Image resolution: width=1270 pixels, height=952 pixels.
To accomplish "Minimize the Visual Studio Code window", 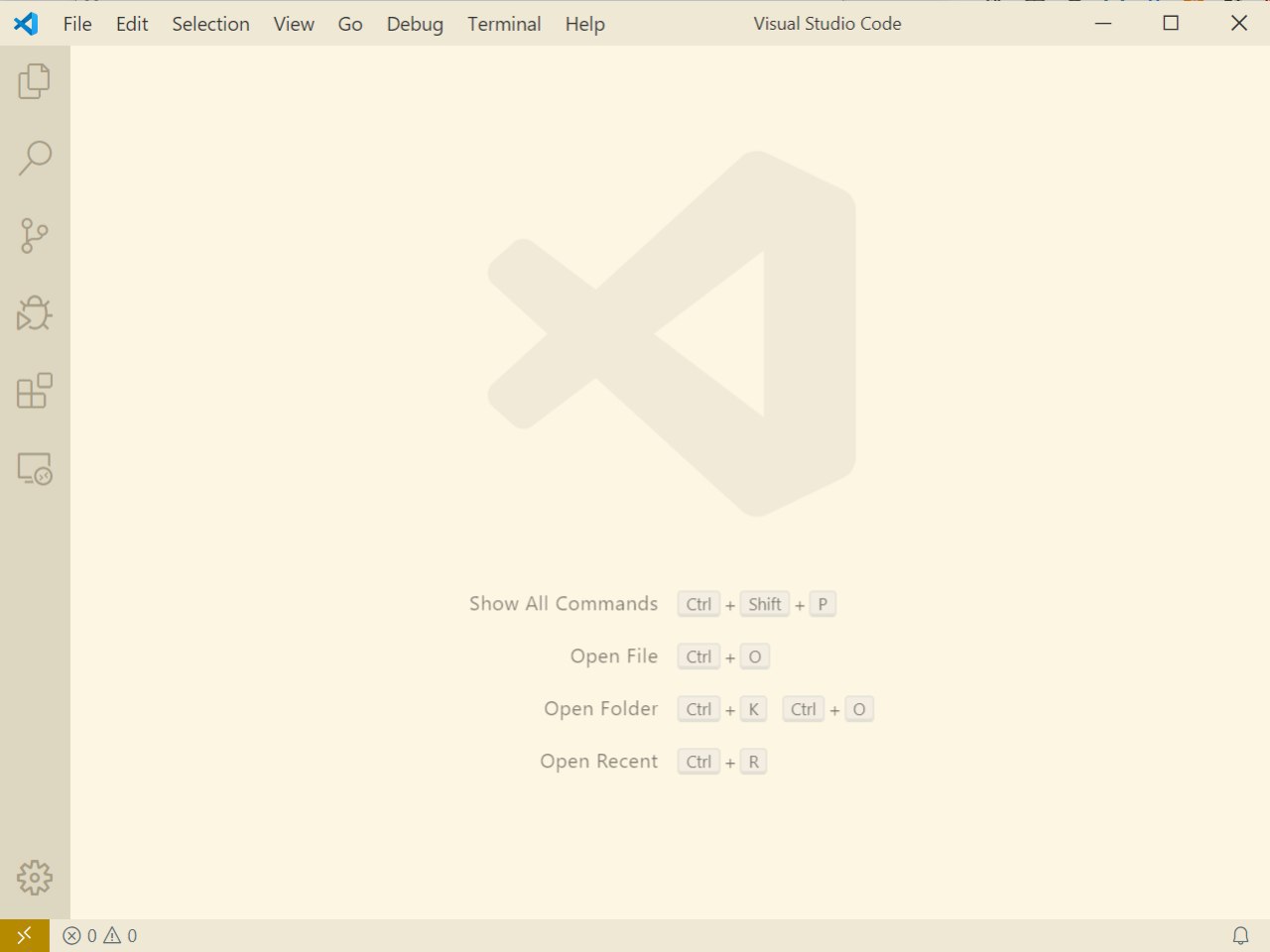I will 1103,24.
